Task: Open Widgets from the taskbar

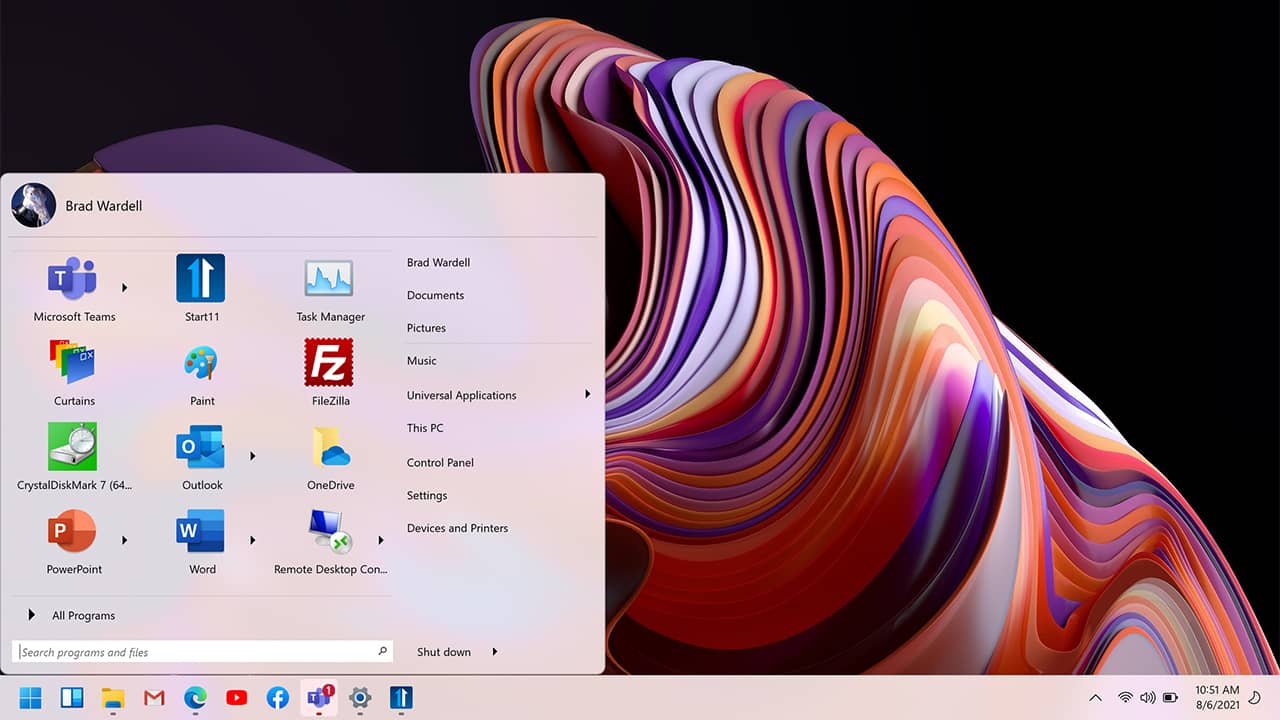Action: (x=72, y=698)
